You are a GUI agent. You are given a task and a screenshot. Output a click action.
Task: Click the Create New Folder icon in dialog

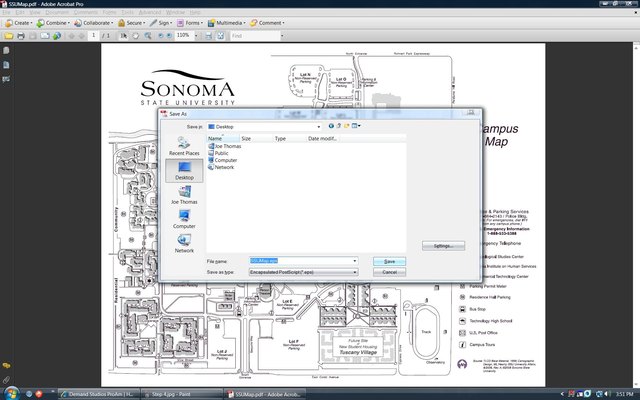click(347, 126)
